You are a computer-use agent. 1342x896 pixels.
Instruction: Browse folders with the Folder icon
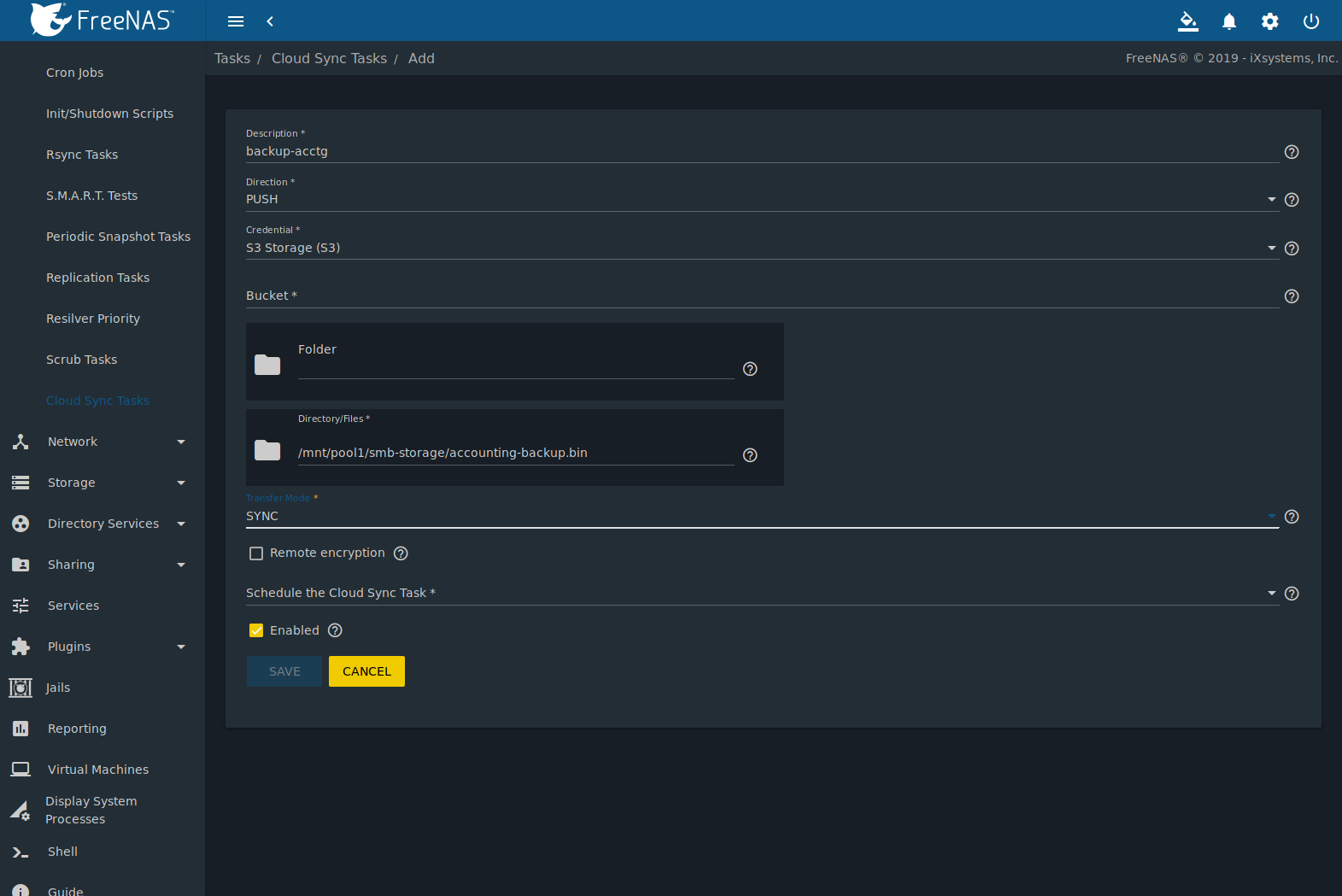pos(267,365)
